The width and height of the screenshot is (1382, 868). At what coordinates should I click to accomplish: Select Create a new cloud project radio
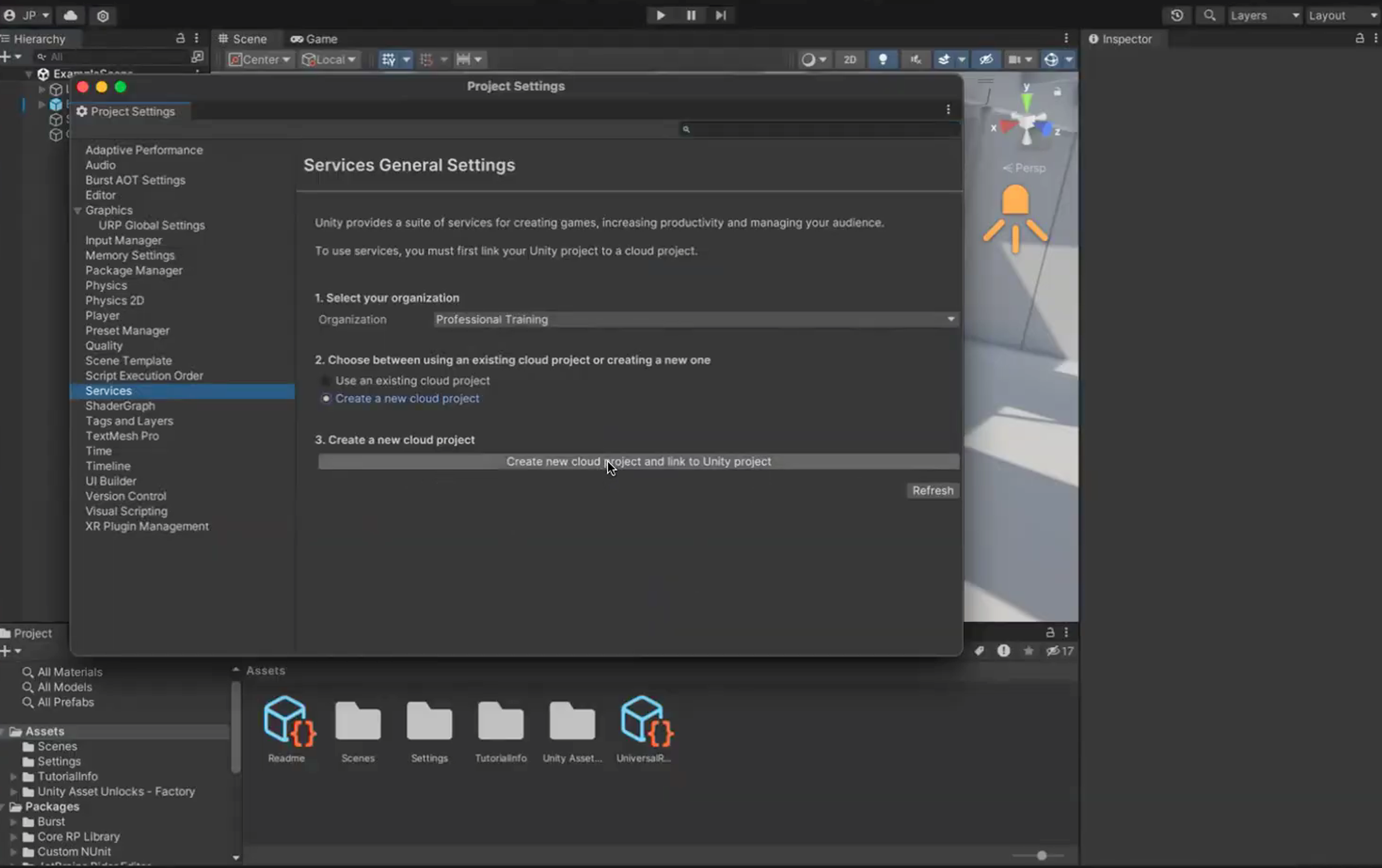326,399
